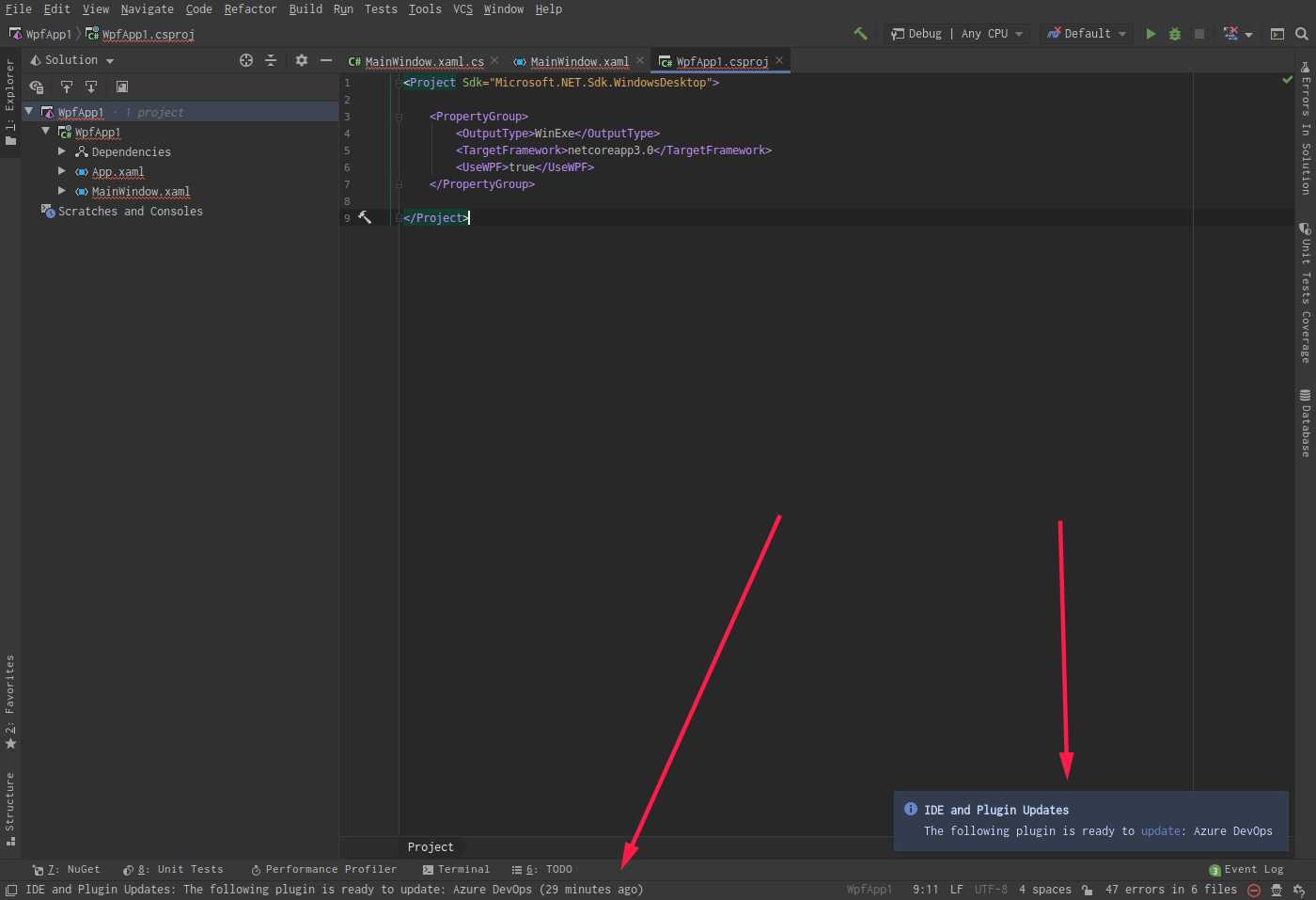1316x900 pixels.
Task: Click 47 errors in 6 files
Action: tap(1171, 890)
